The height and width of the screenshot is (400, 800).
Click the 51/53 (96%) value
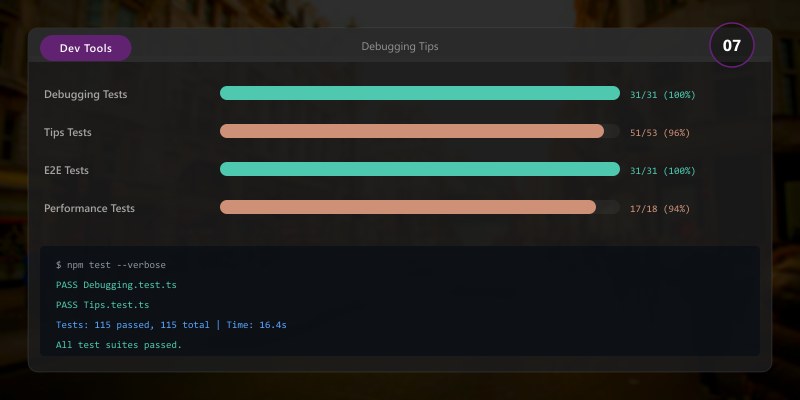click(660, 133)
